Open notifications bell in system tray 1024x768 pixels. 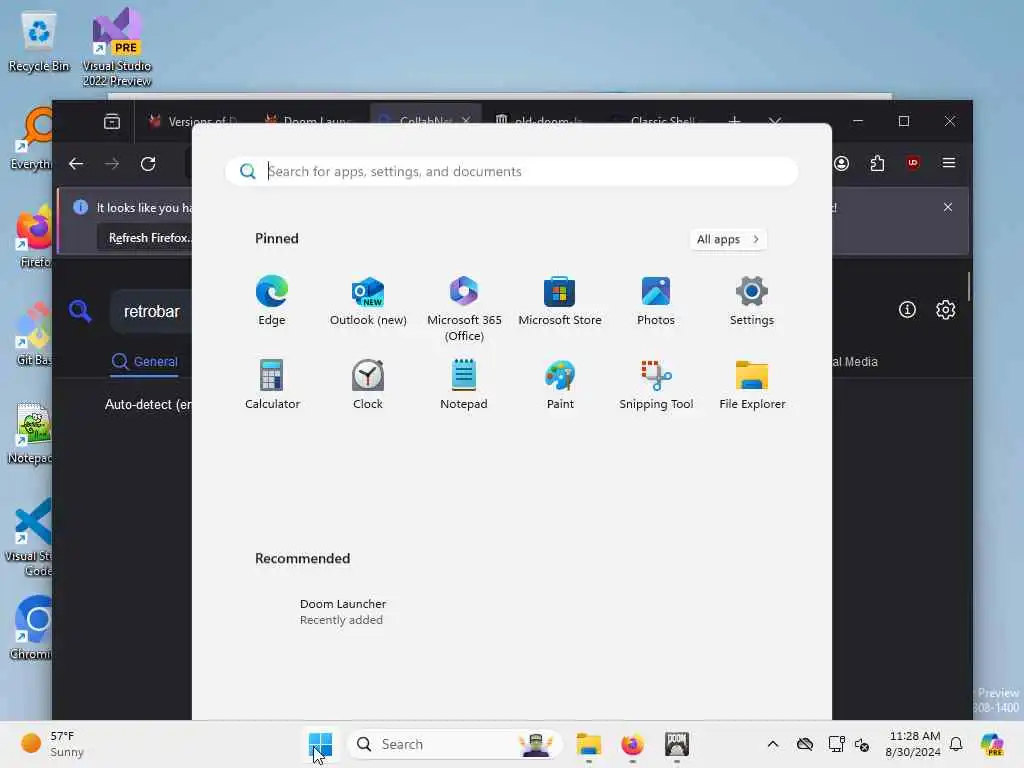[x=956, y=744]
